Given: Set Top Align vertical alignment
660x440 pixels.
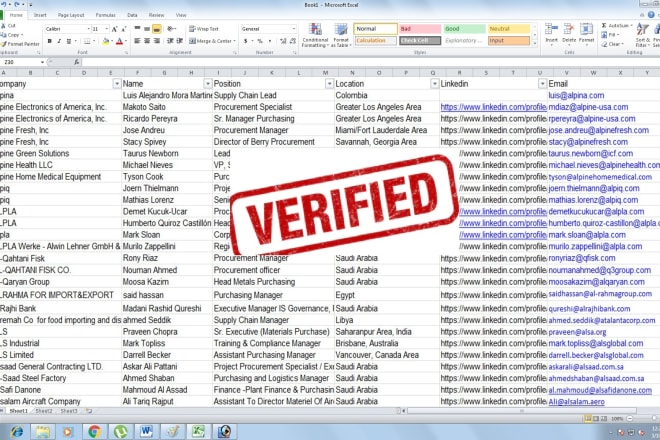Looking at the screenshot, I should click(138, 29).
